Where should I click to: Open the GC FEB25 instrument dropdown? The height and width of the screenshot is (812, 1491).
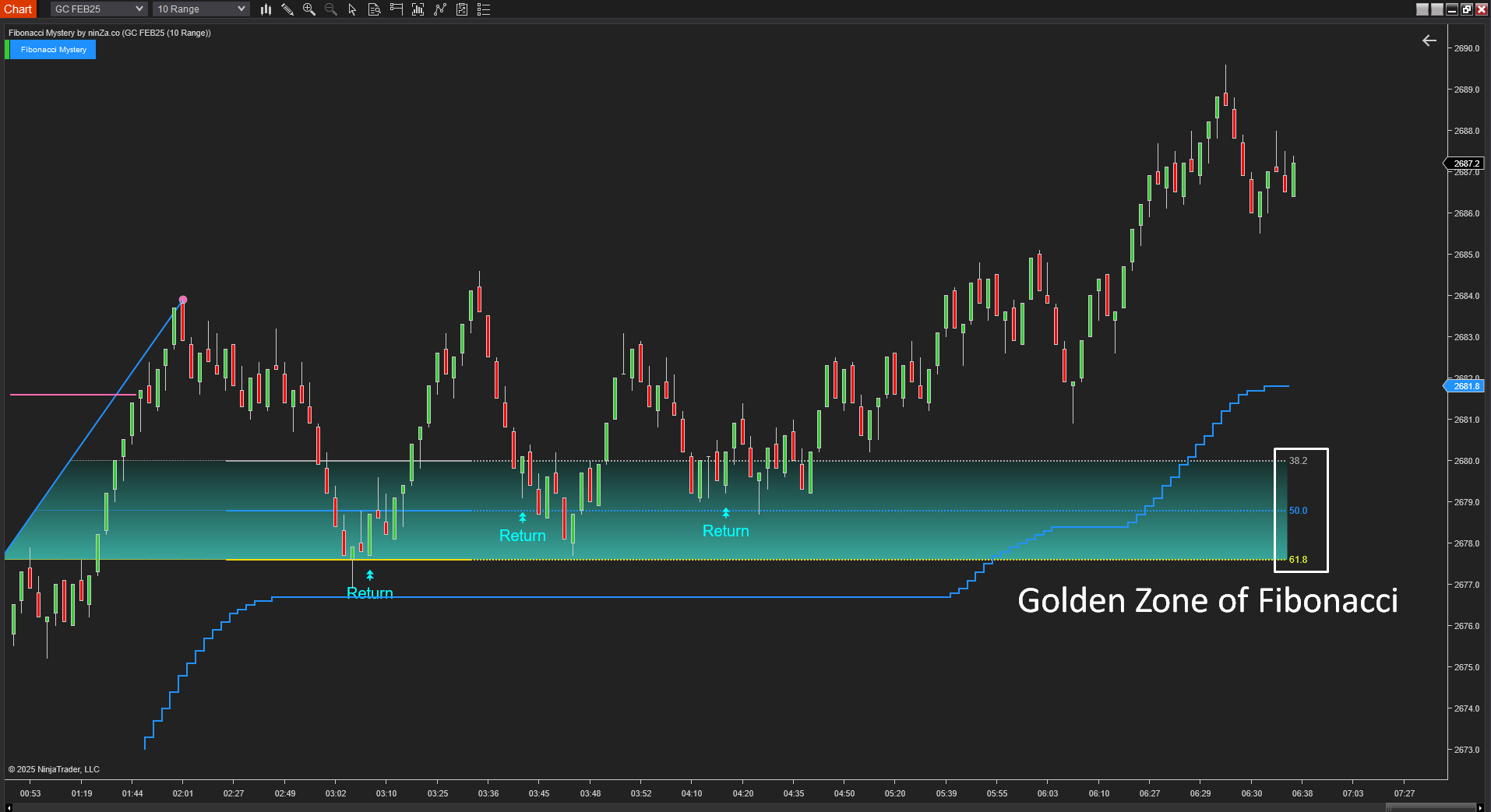pyautogui.click(x=97, y=9)
